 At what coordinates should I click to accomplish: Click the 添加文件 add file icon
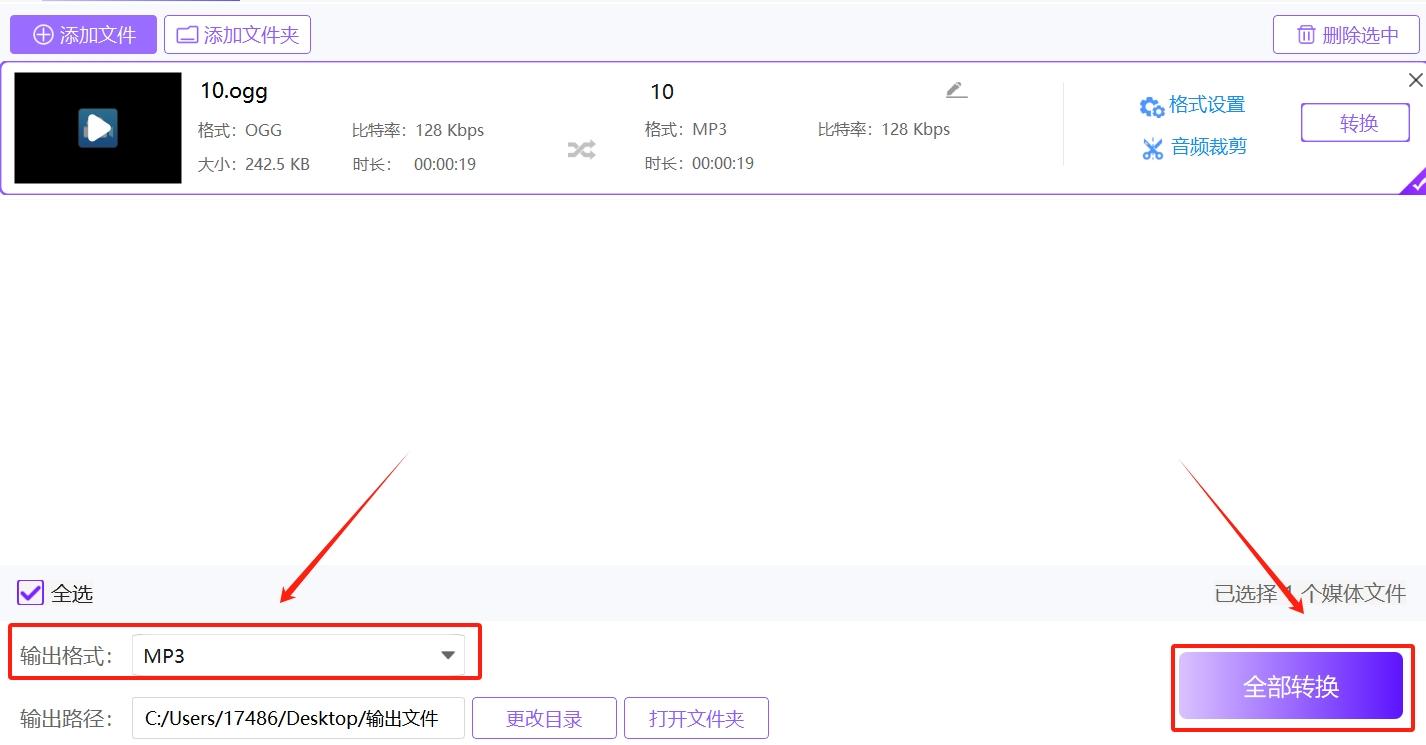click(x=42, y=34)
